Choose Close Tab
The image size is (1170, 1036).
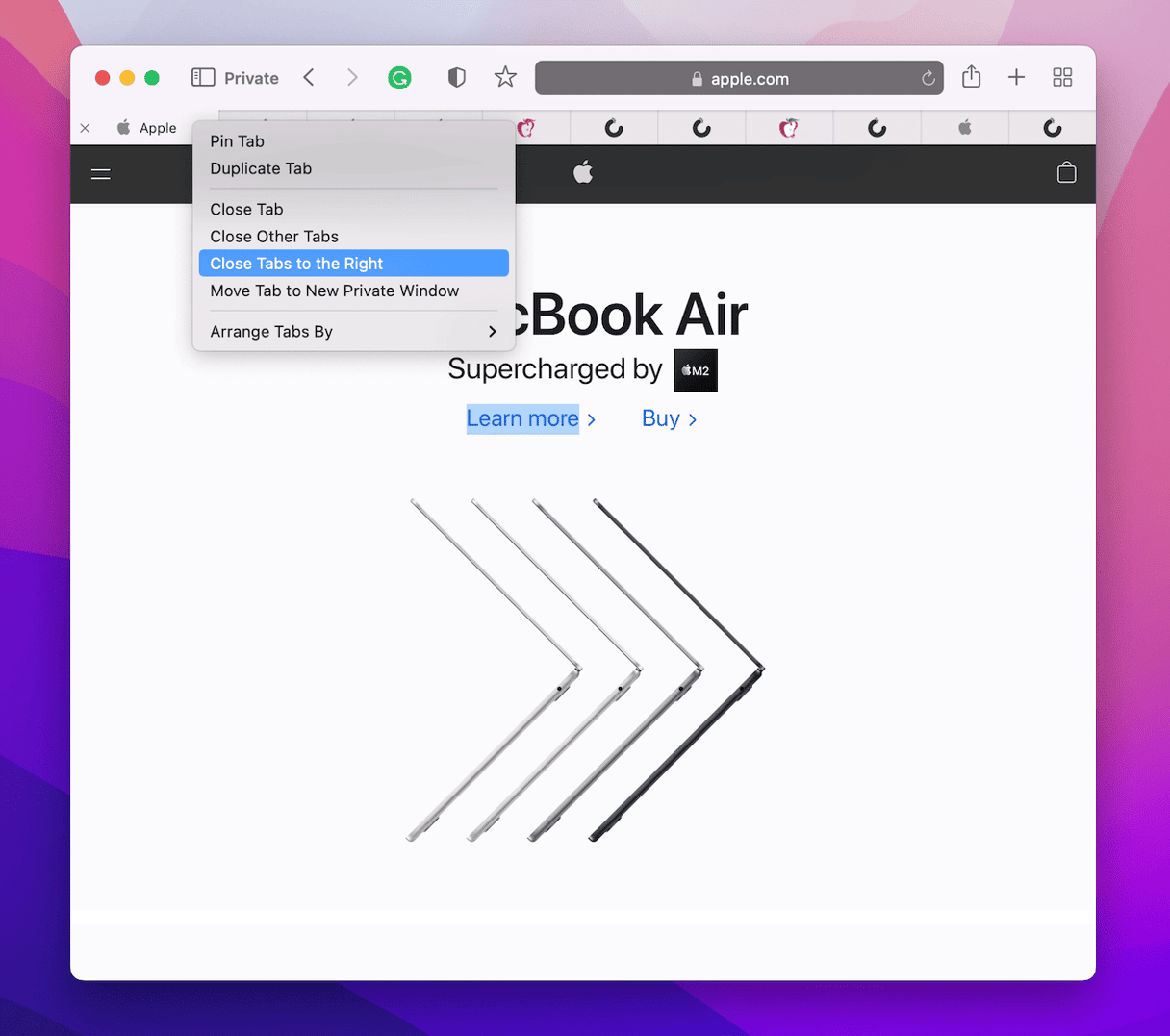point(353,209)
